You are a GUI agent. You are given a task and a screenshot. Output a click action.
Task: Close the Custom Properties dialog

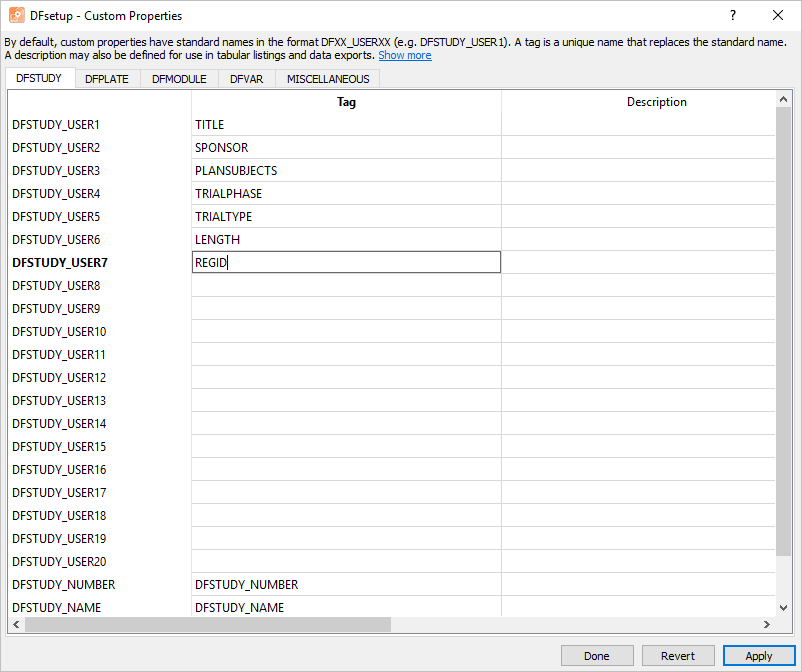click(777, 15)
